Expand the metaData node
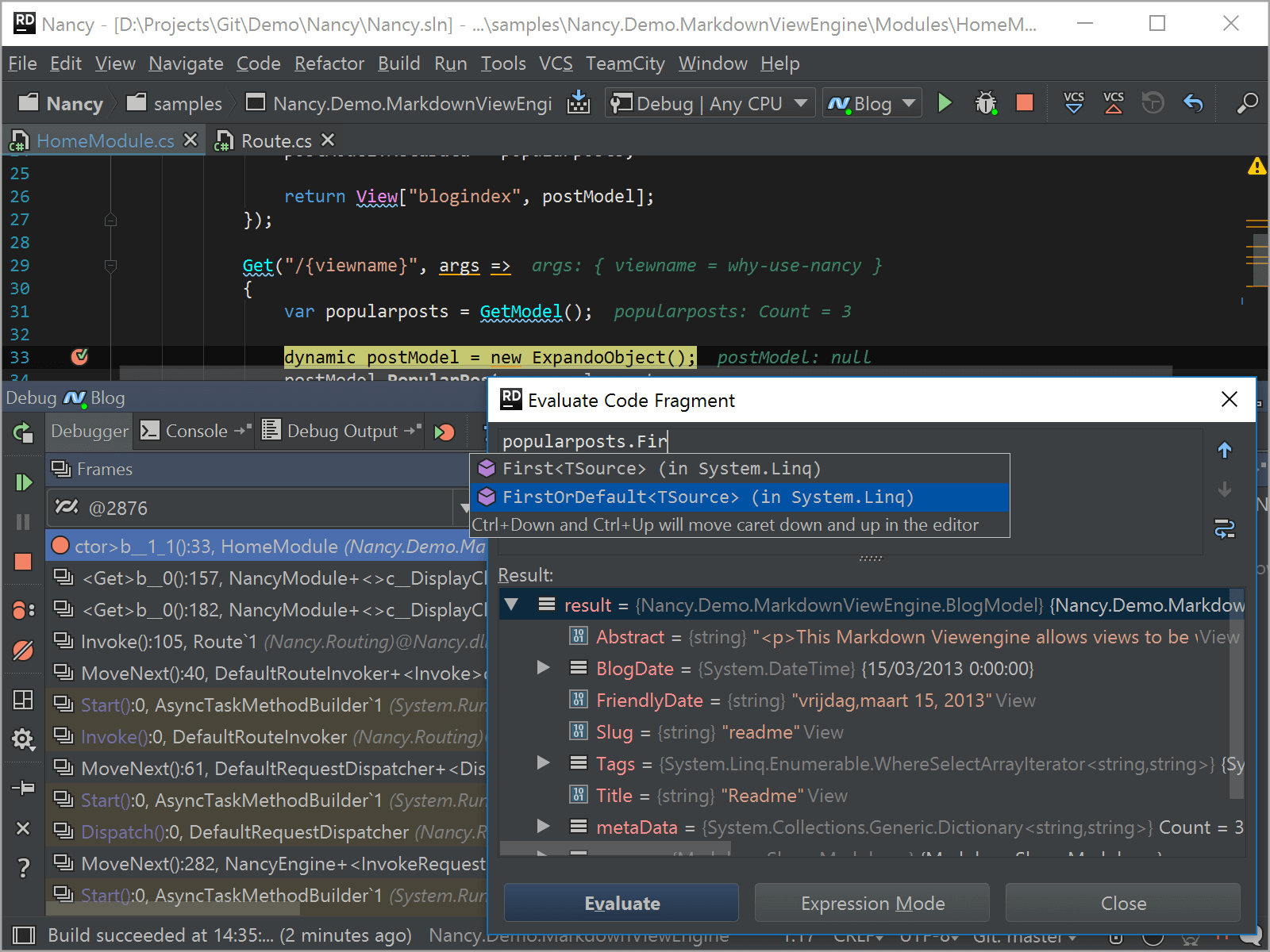 point(543,827)
